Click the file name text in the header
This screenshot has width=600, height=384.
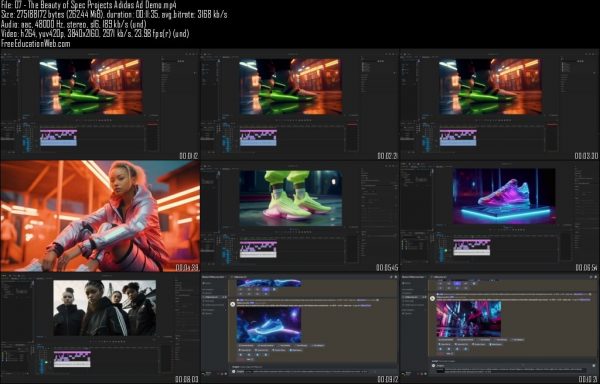click(x=88, y=5)
